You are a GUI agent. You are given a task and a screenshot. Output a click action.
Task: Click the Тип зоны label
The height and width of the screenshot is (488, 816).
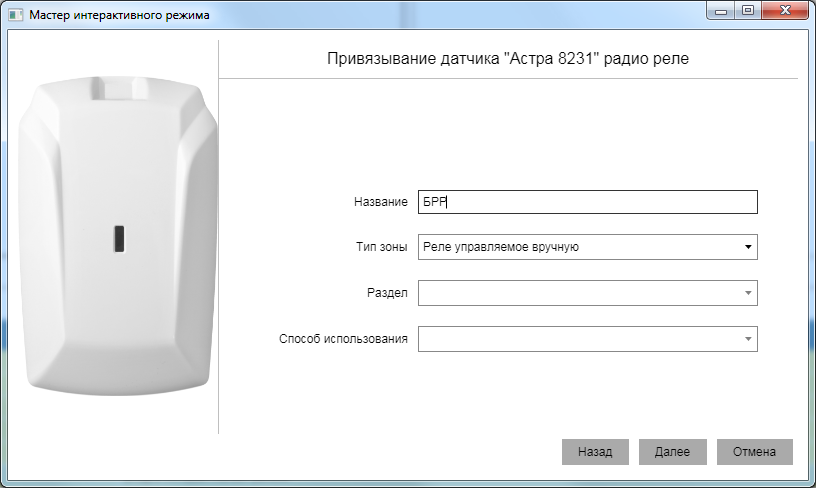coord(381,247)
